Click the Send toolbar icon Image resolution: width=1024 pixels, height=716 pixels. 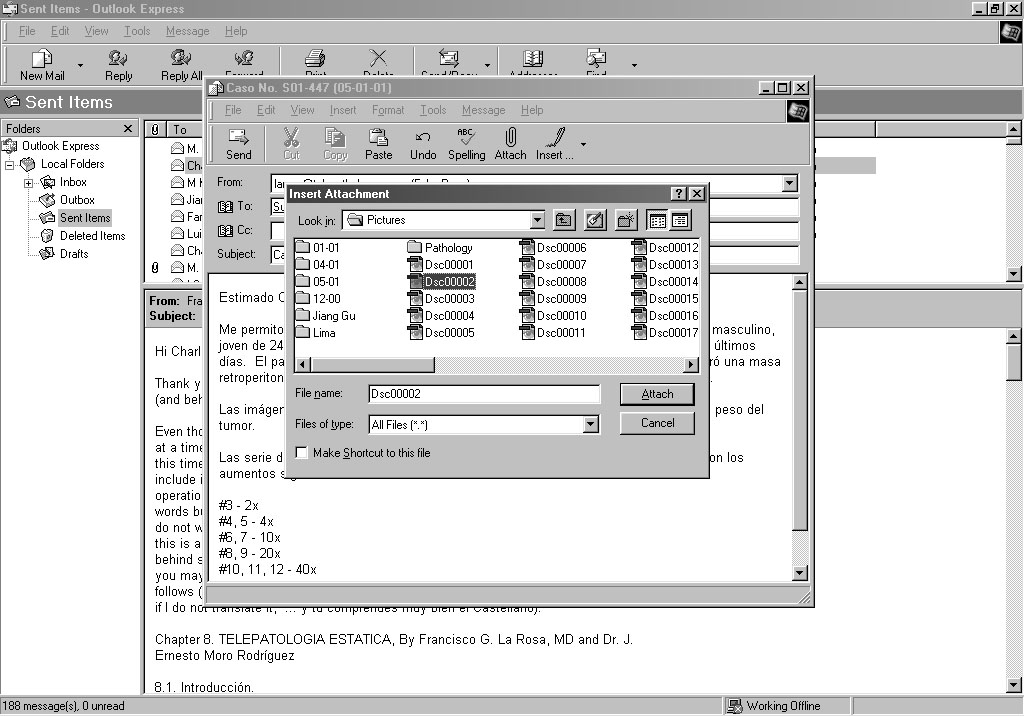239,143
